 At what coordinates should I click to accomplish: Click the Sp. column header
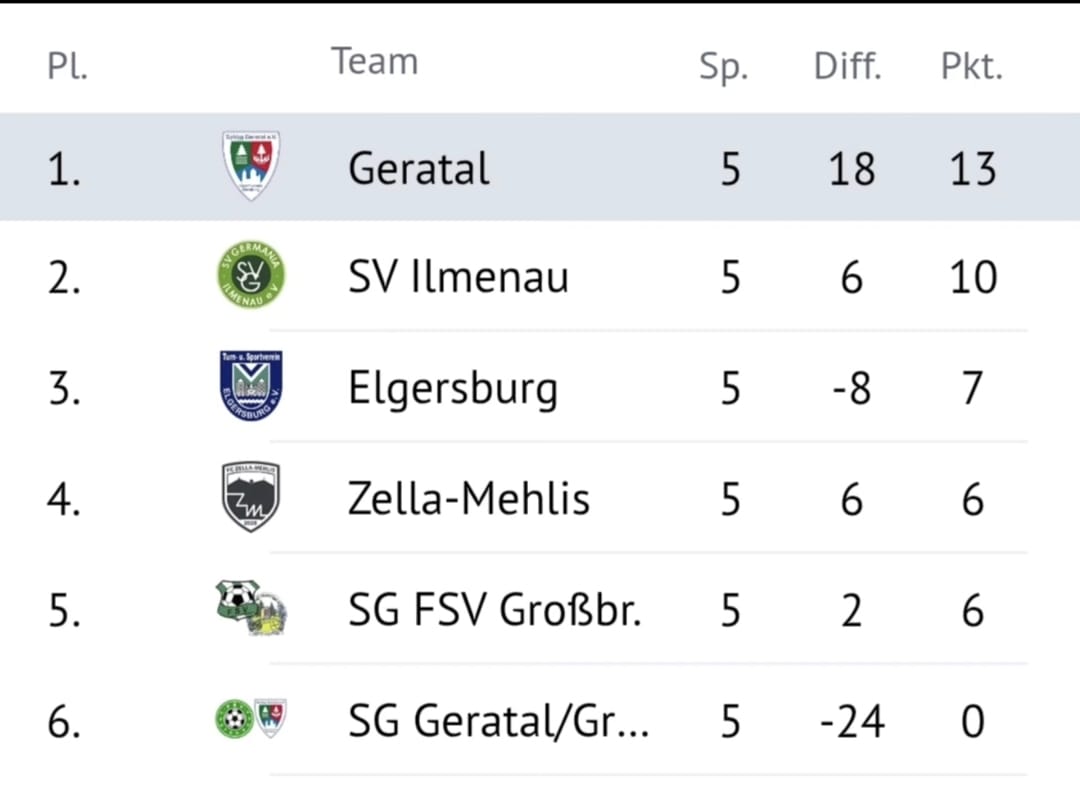point(723,68)
